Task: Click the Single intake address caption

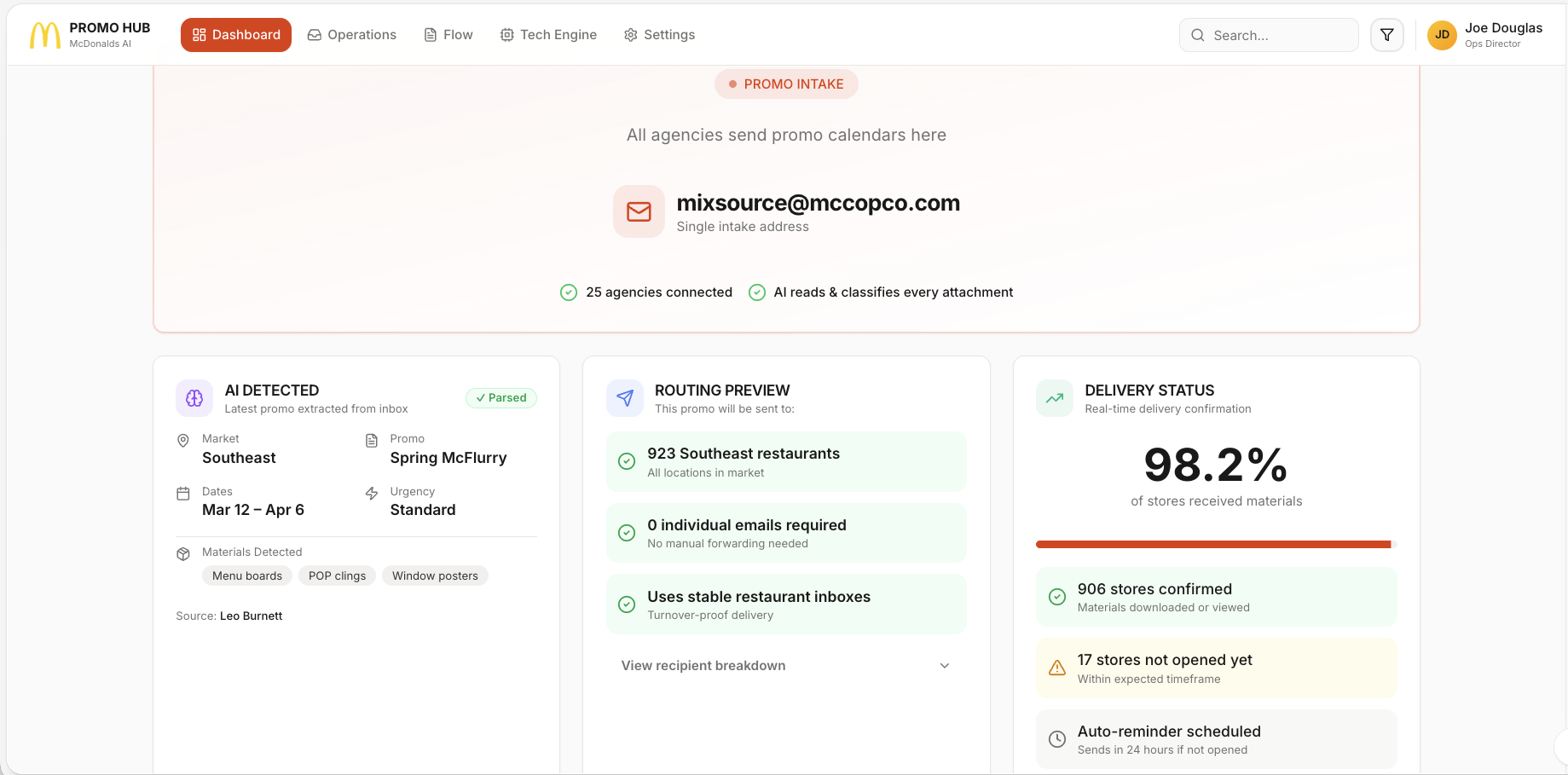Action: [743, 227]
